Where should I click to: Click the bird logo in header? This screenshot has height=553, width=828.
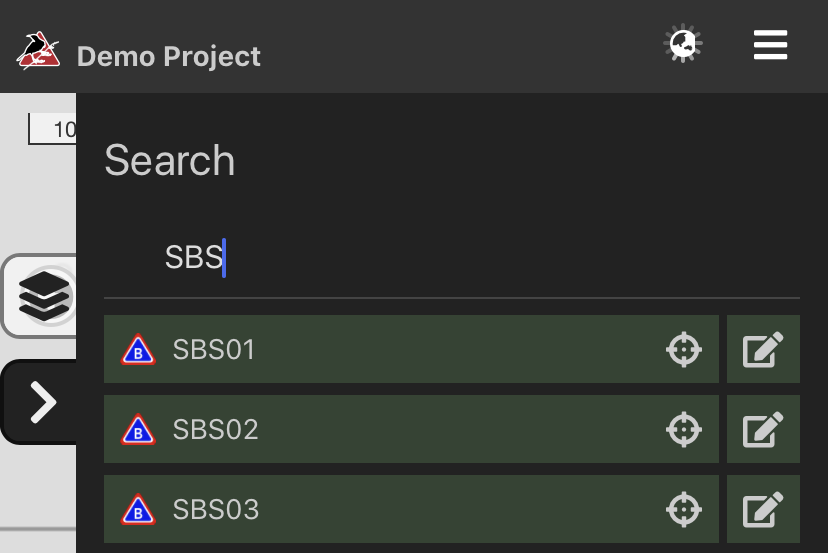coord(38,51)
